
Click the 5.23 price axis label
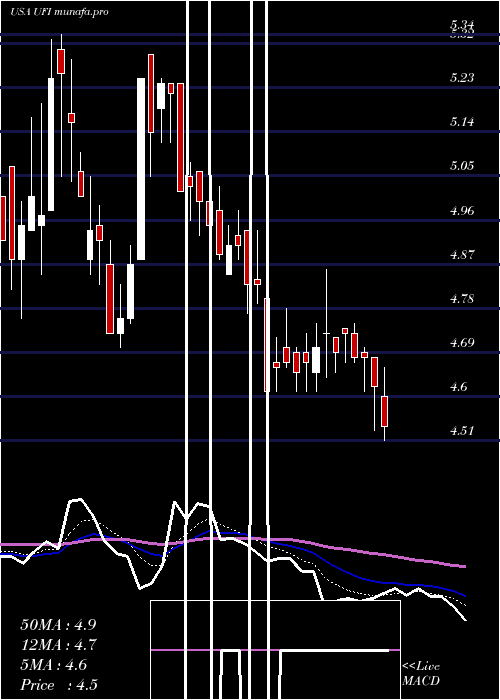click(462, 78)
